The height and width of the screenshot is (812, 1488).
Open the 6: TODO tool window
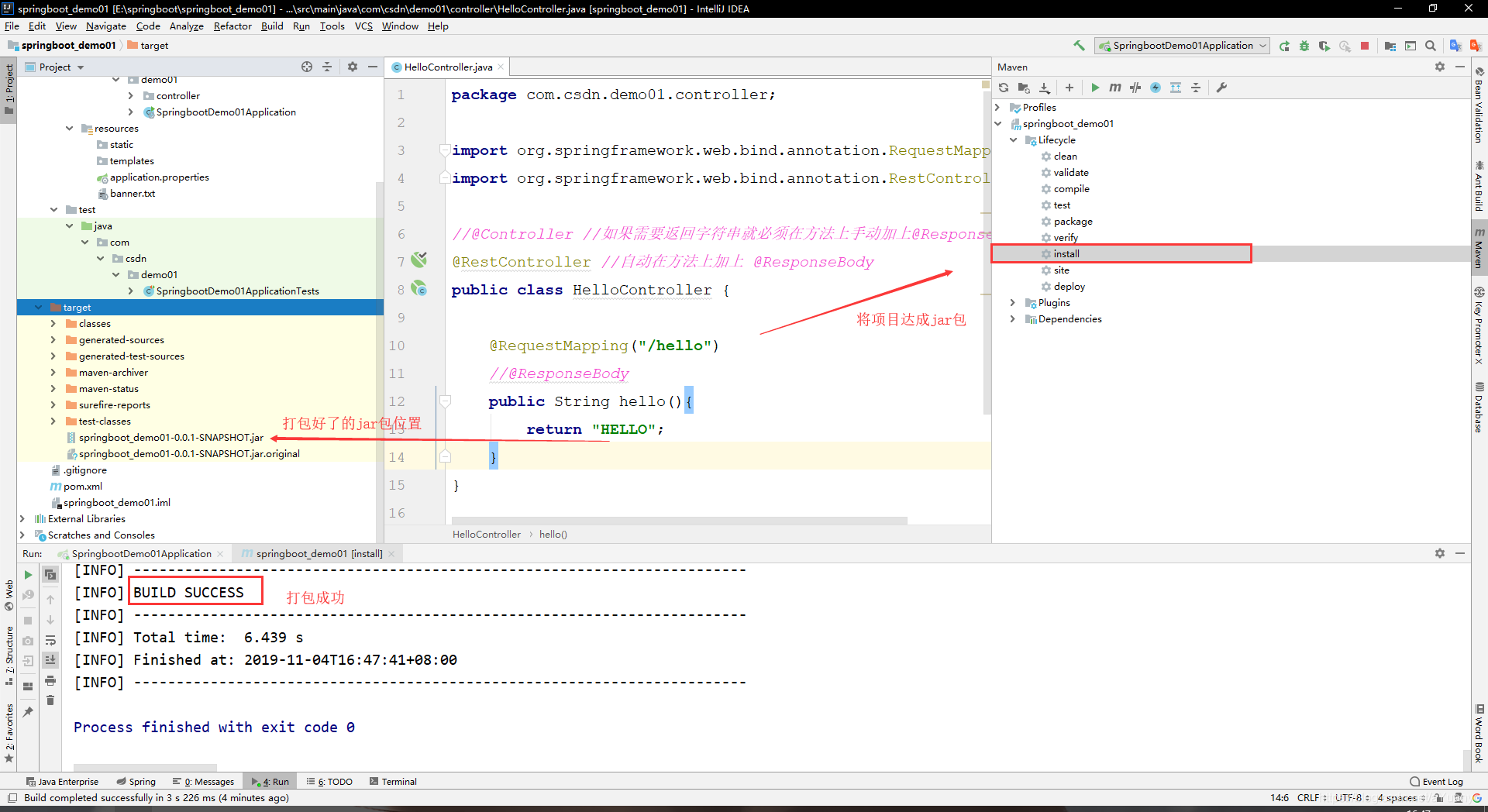tap(329, 782)
